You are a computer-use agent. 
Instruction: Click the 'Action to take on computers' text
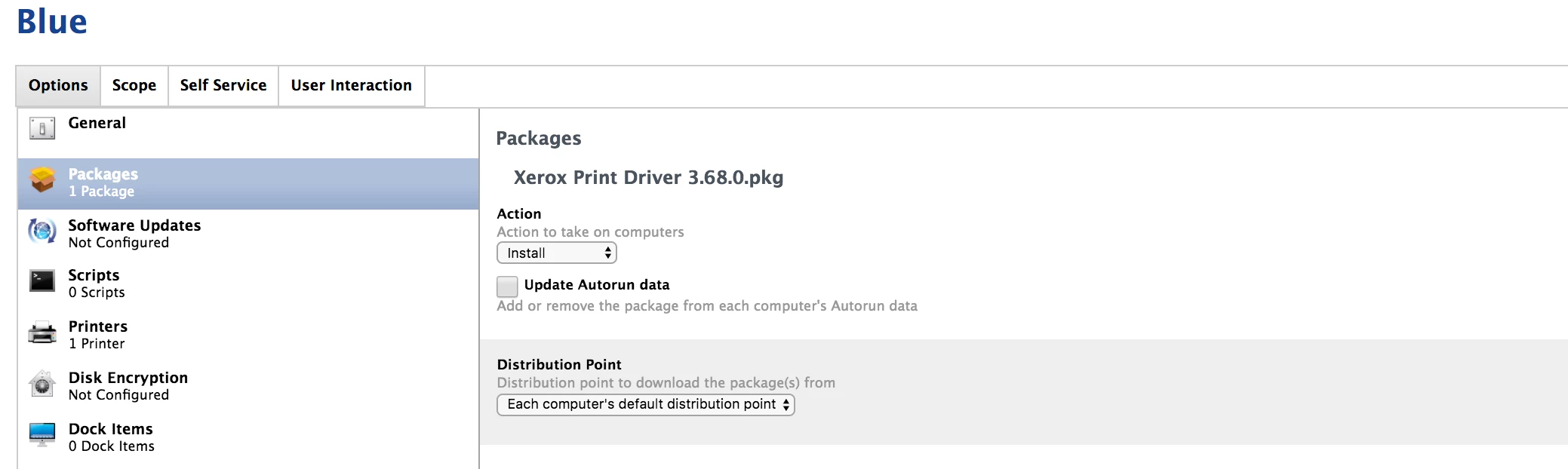591,232
